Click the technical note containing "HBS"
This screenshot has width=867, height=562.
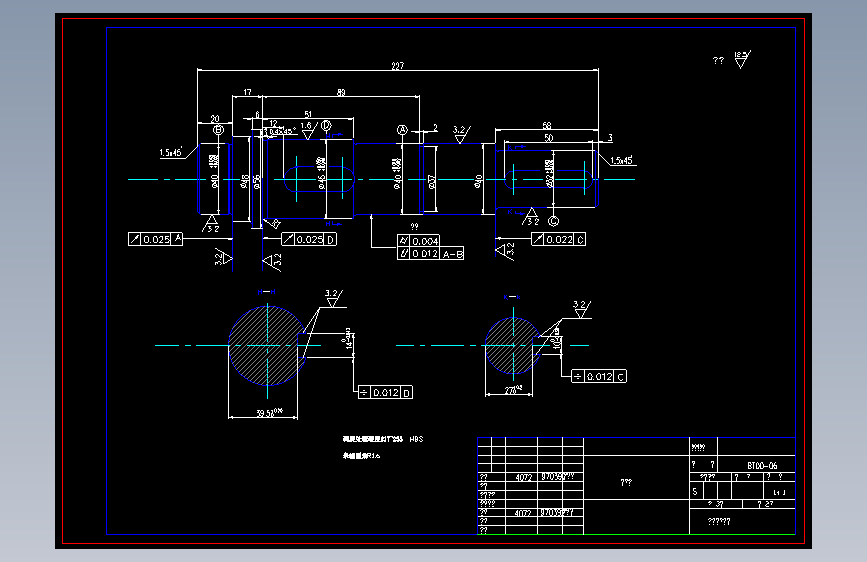383,439
